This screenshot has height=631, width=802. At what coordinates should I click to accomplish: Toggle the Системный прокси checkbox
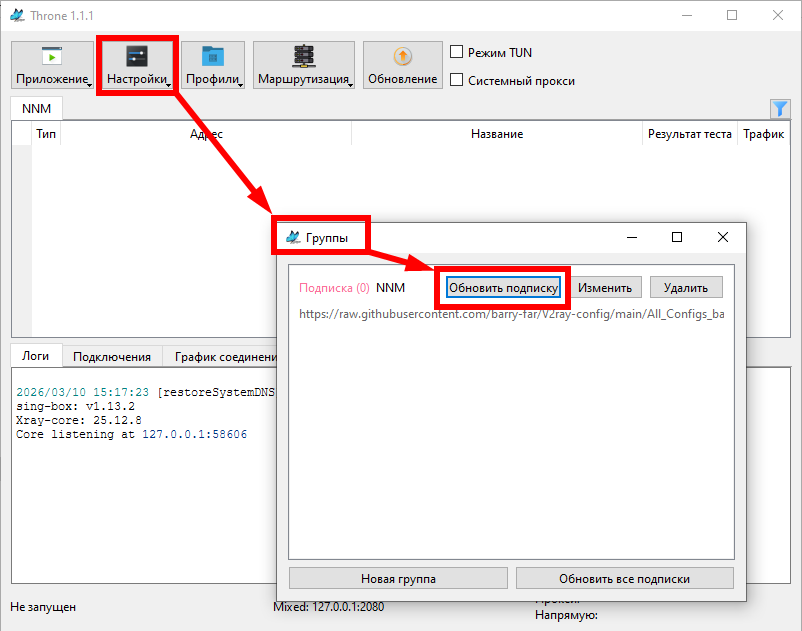456,80
